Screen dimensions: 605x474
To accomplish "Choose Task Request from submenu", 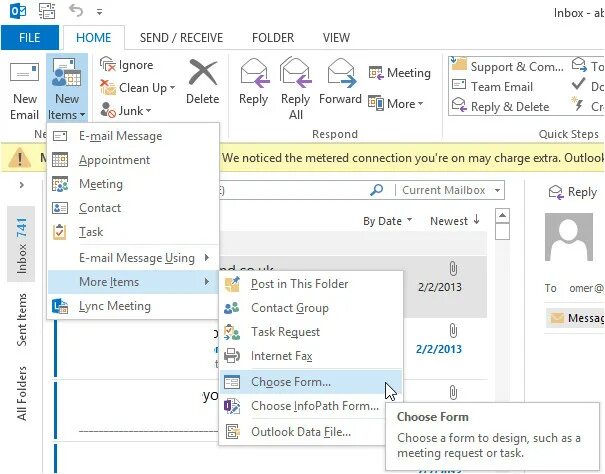I will pyautogui.click(x=311, y=332).
